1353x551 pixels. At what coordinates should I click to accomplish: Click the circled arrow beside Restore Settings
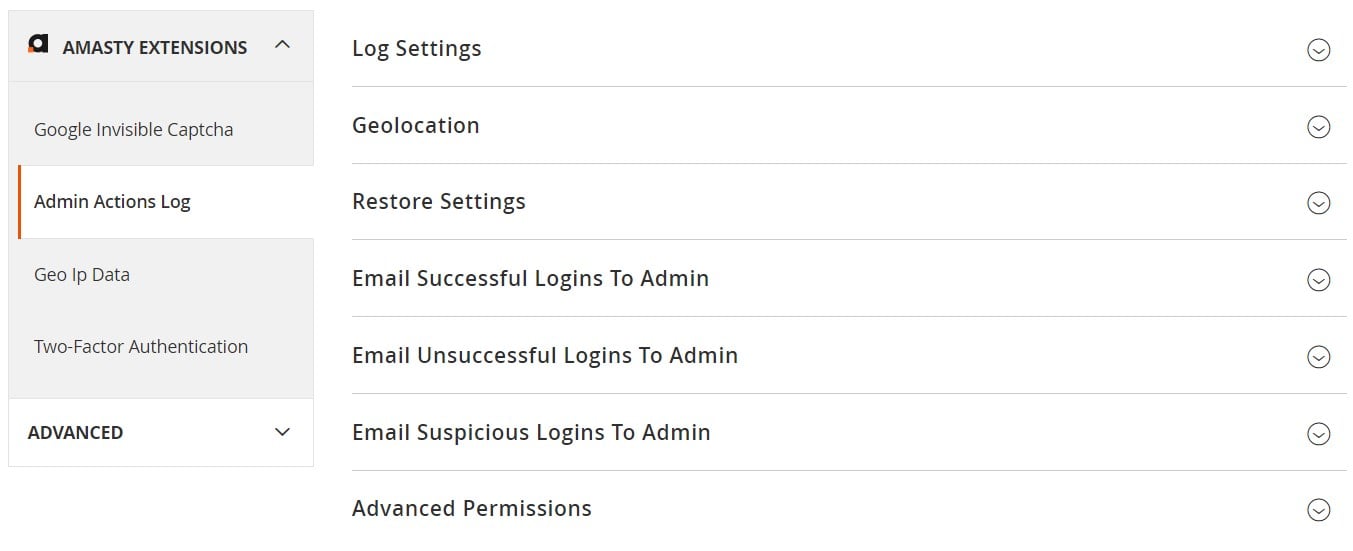[x=1319, y=203]
